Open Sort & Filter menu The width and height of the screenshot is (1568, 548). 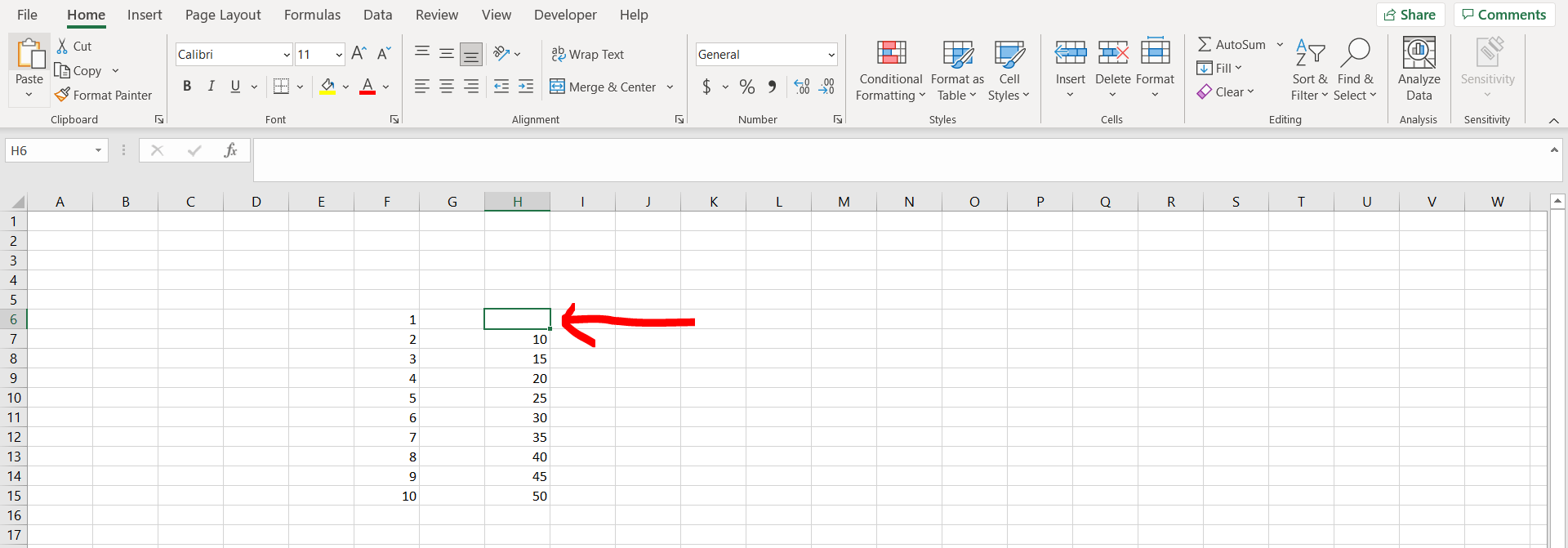point(1310,70)
